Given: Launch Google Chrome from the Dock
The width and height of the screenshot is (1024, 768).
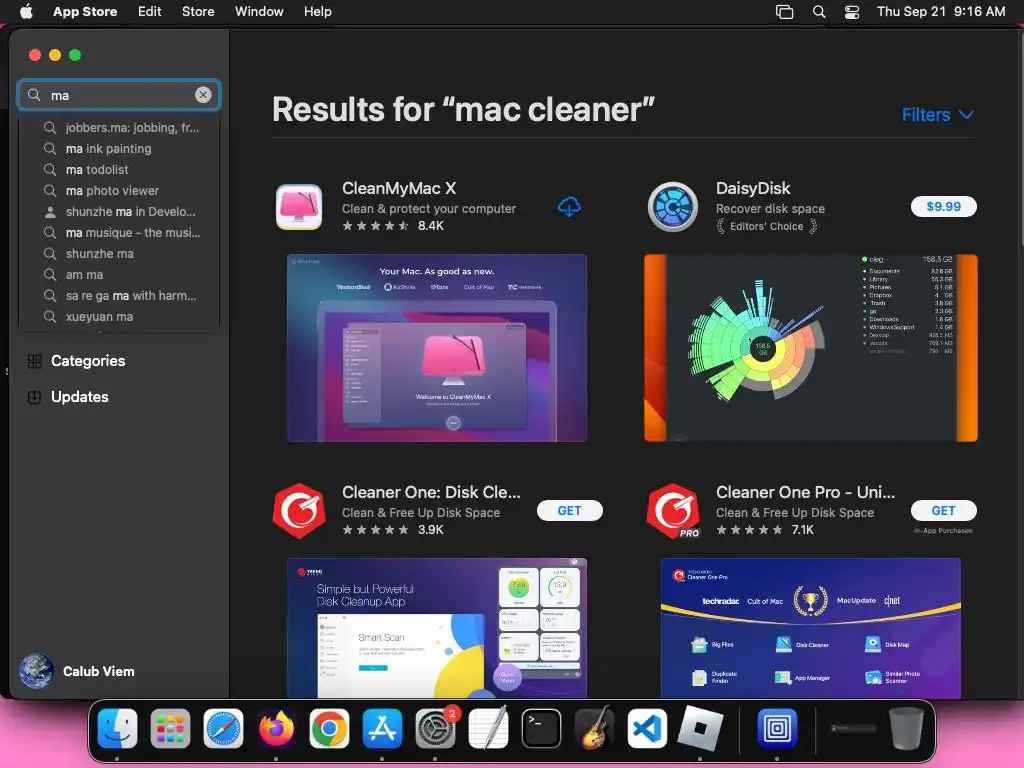Looking at the screenshot, I should click(x=329, y=728).
